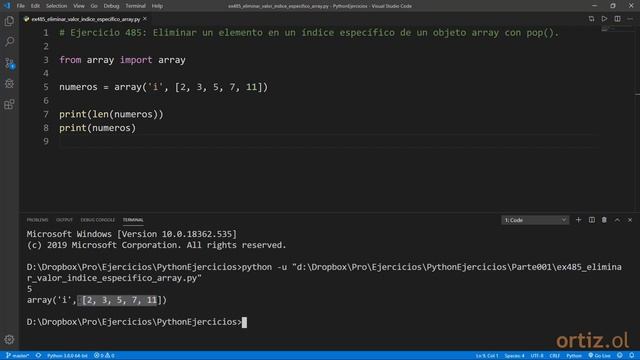Select the ex485_eliminar_valor_indice_especifico_array.py tab

tap(85, 19)
